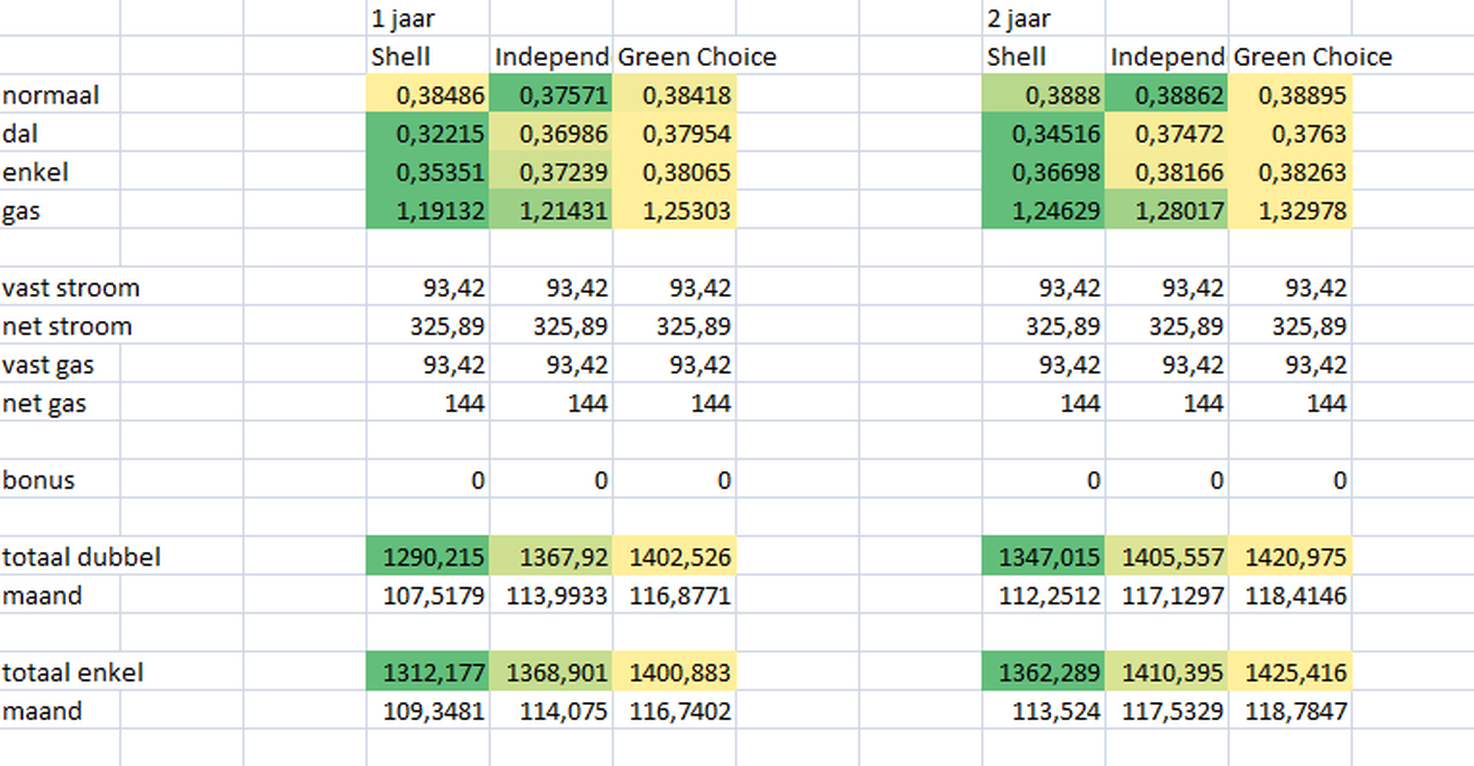Image resolution: width=1474 pixels, height=766 pixels.
Task: Click the total cell 1405,557
Action: [1166, 556]
